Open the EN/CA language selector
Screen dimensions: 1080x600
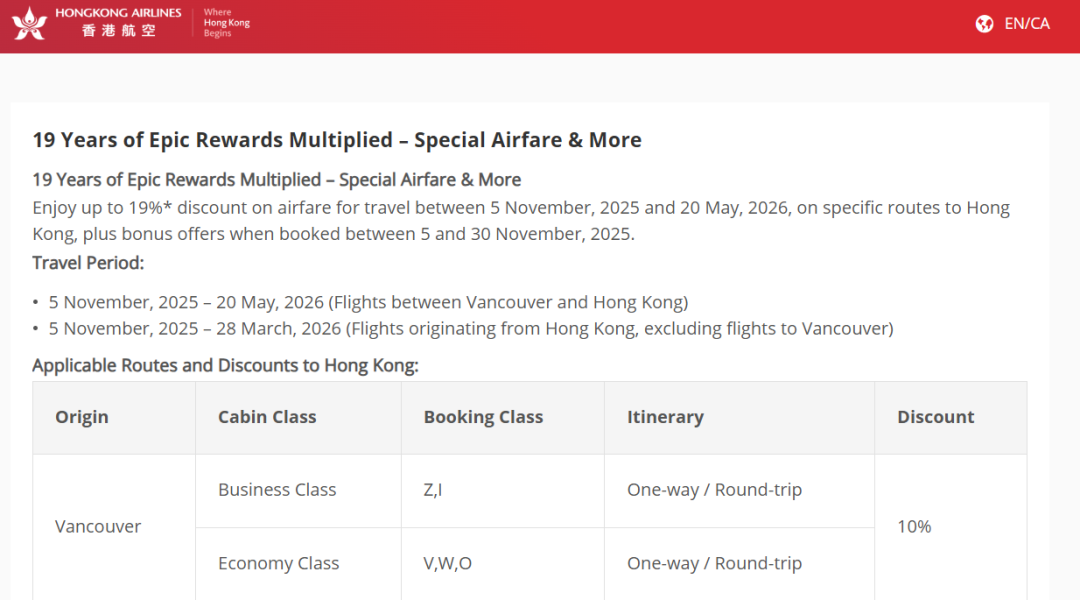[1027, 24]
